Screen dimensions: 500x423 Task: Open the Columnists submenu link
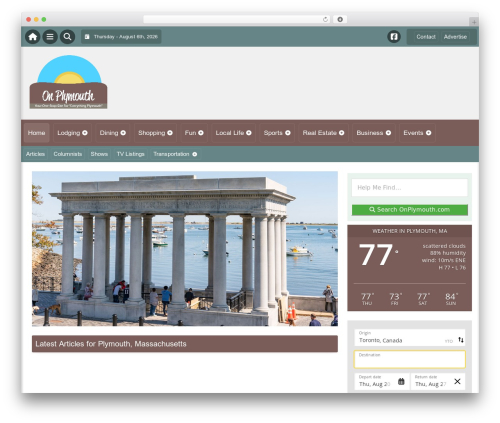tap(68, 154)
